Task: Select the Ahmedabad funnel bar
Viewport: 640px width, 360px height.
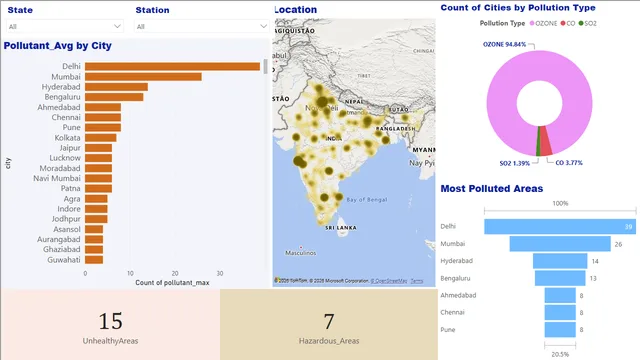Action: [x=560, y=295]
